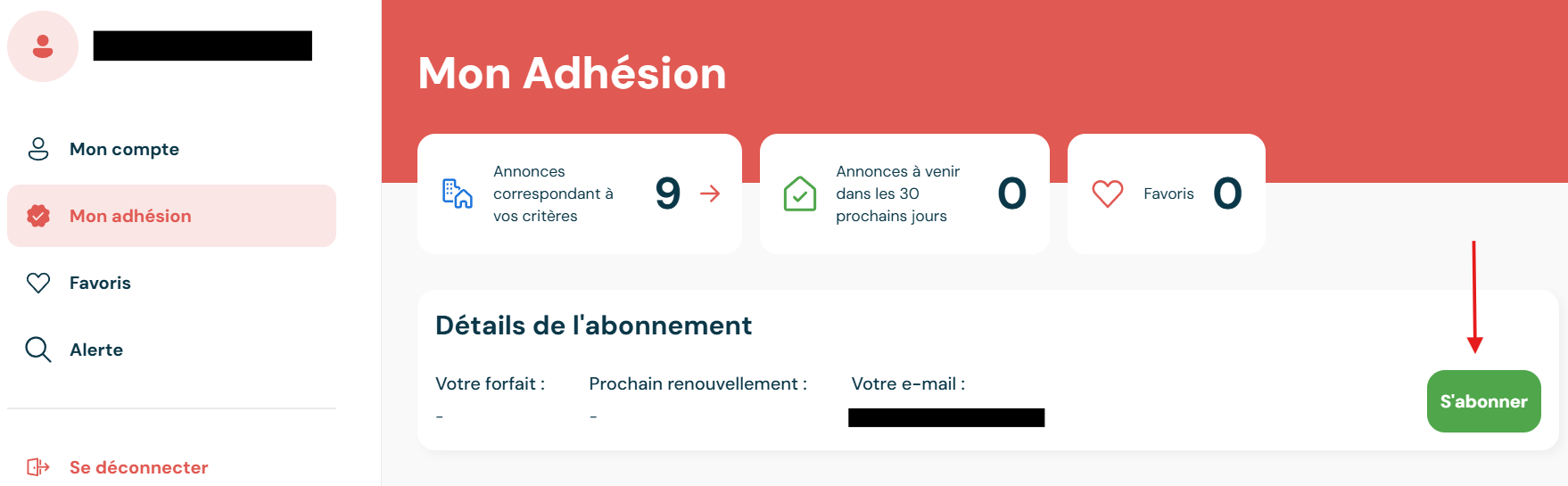Click the building icon in matching ads card
This screenshot has width=1568, height=486.
click(x=458, y=194)
